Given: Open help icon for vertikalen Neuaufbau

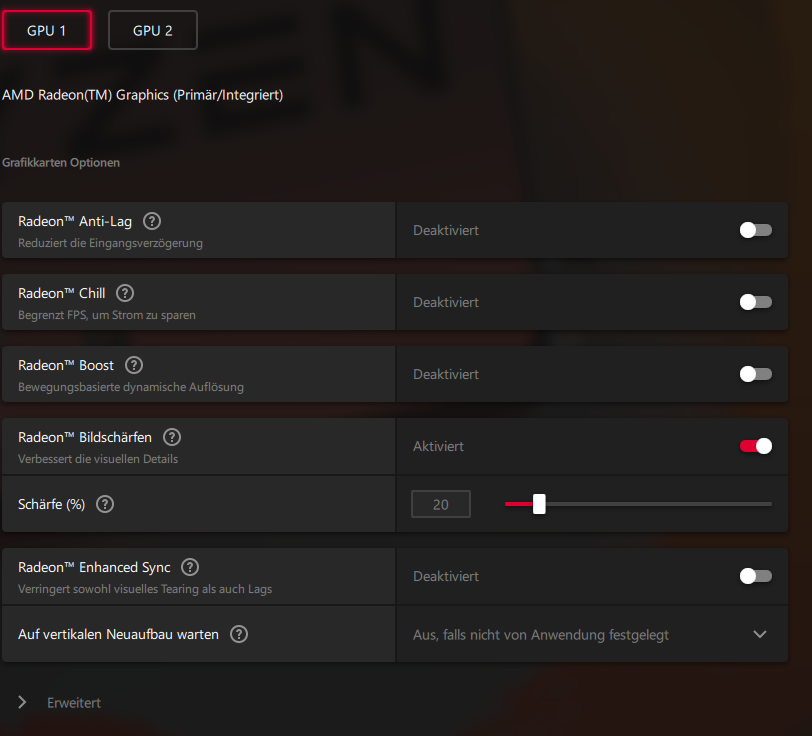Looking at the screenshot, I should pyautogui.click(x=239, y=634).
